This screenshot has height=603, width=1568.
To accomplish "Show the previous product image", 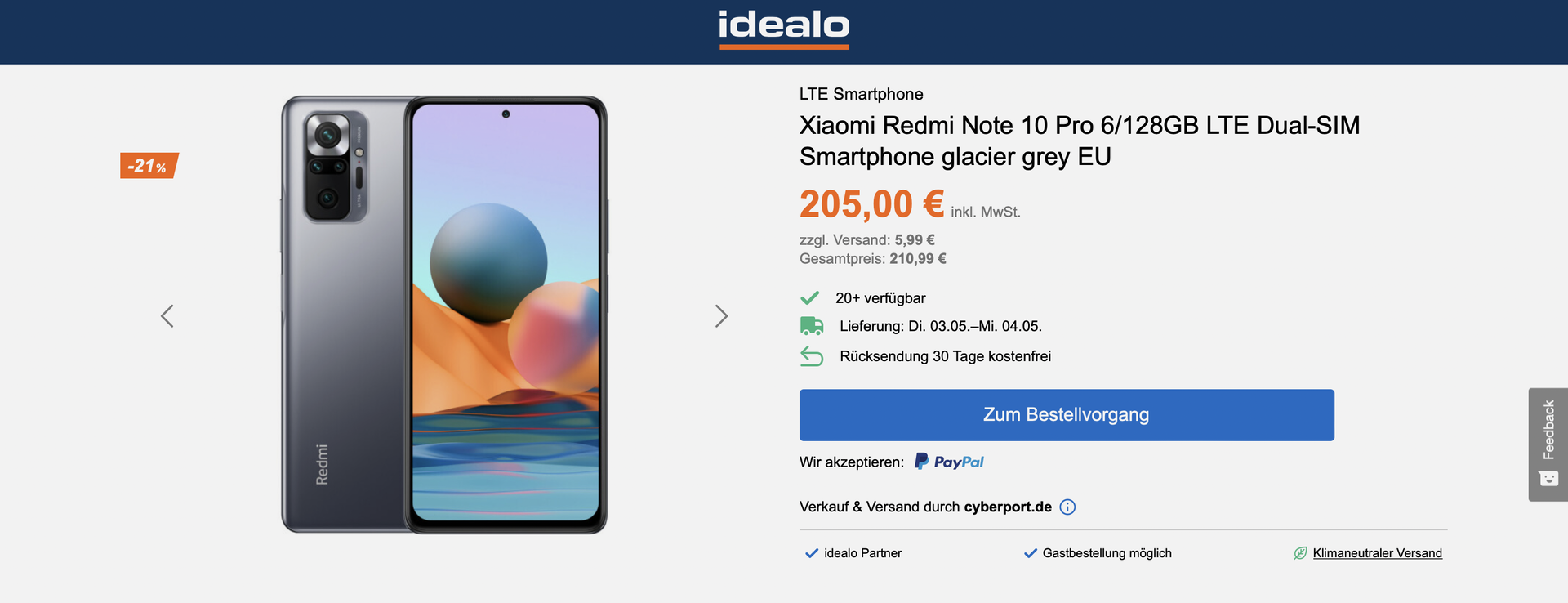I will coord(167,316).
